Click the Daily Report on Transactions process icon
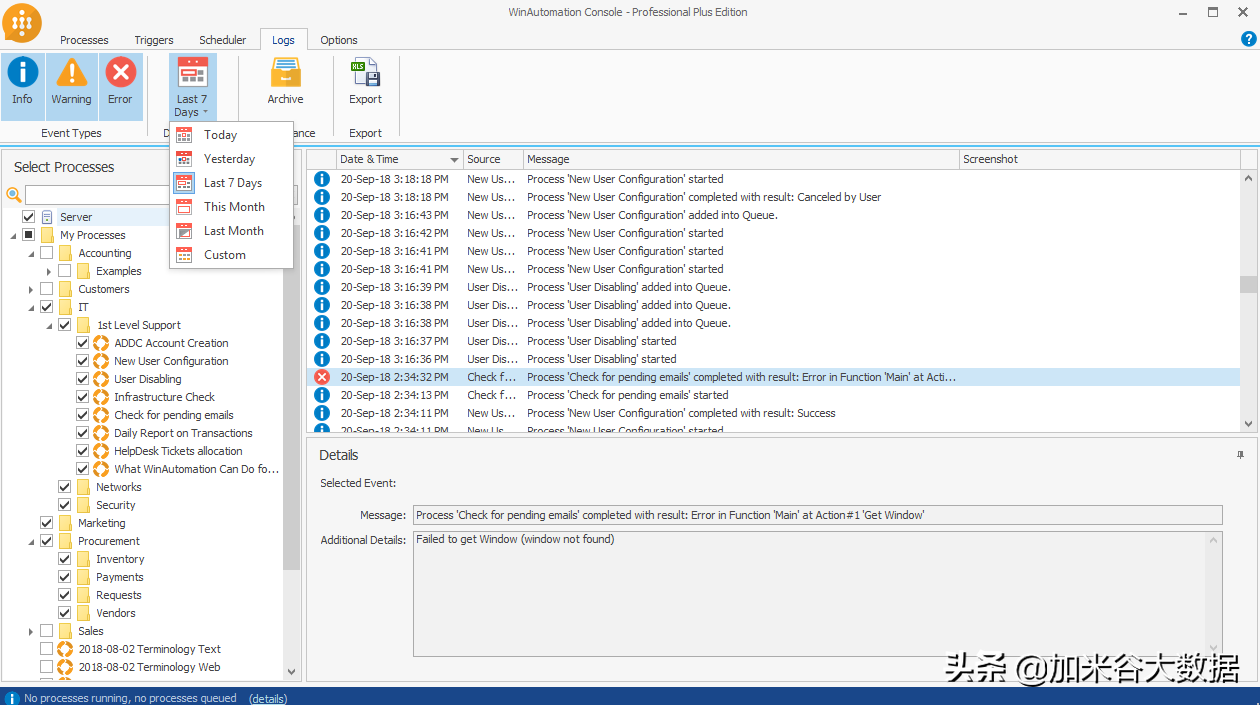Screen dimensions: 1260x705 click(x=101, y=433)
